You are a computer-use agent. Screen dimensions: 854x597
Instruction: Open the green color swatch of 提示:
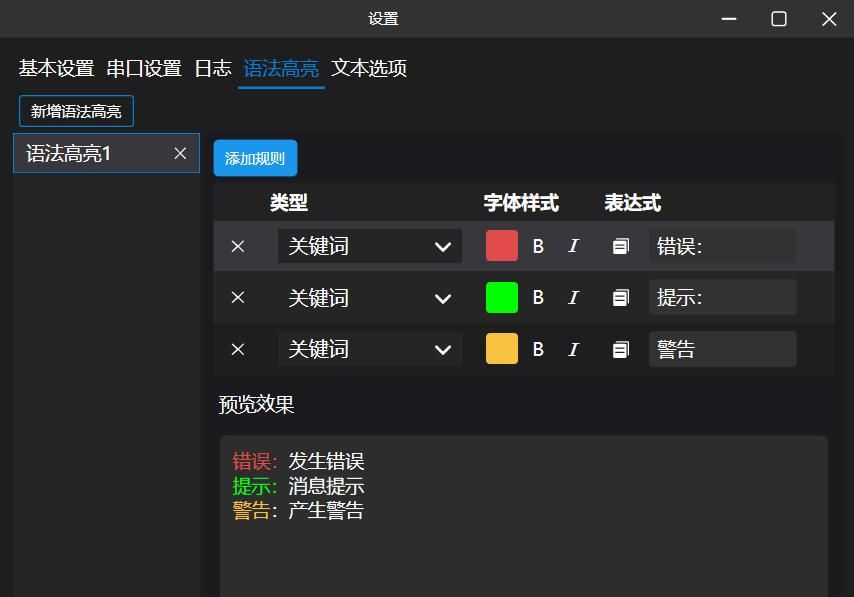(501, 297)
